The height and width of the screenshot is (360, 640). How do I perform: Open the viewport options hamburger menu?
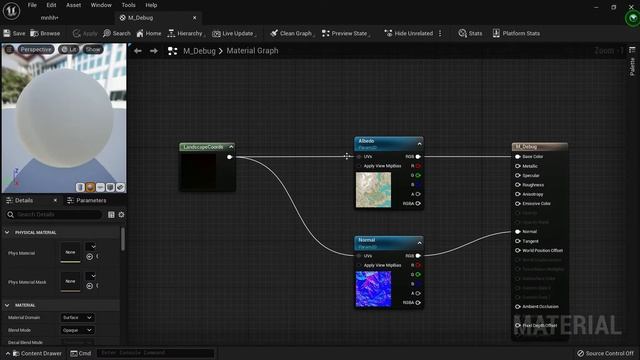tap(9, 49)
